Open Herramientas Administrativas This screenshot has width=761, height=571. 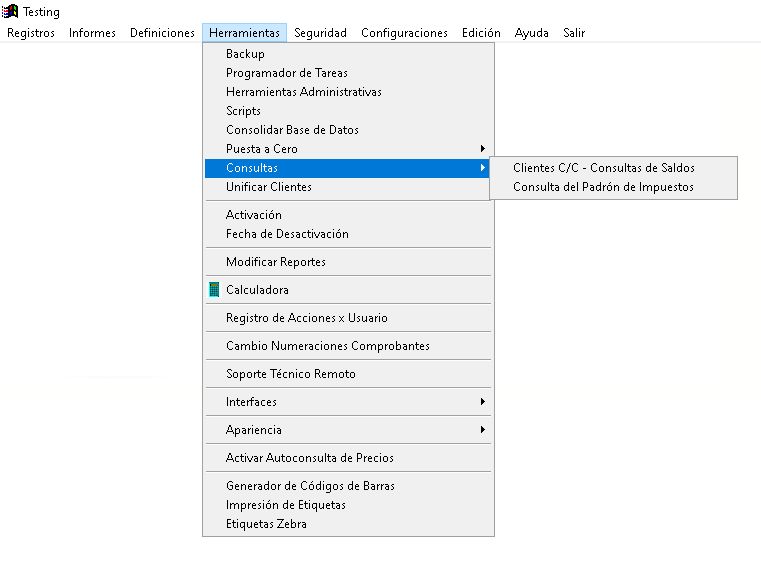(303, 92)
